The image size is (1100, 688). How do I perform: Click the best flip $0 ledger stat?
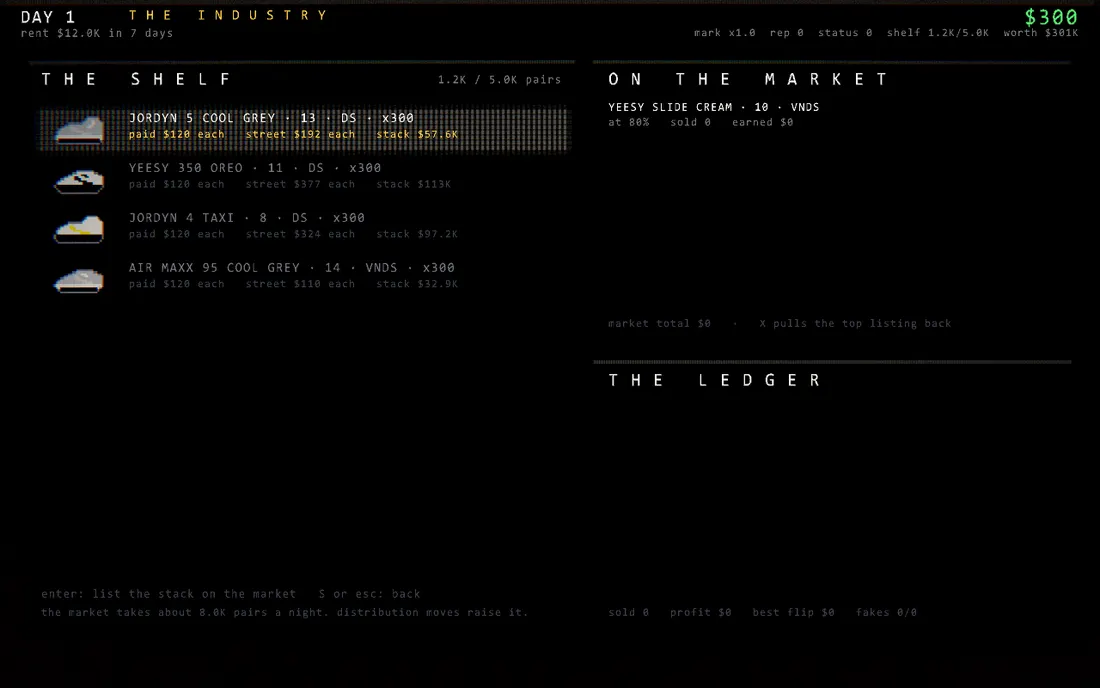pyautogui.click(x=793, y=612)
